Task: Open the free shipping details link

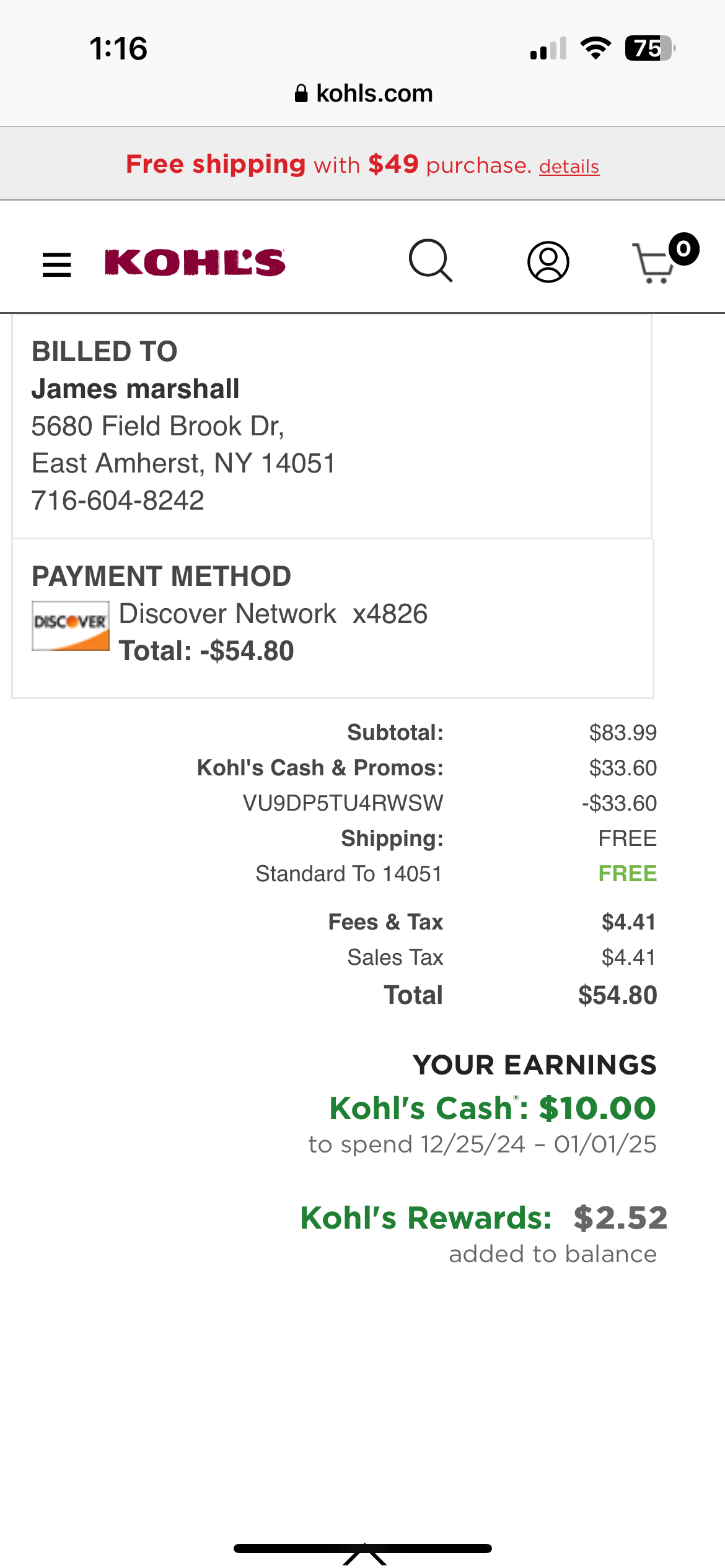Action: tap(569, 167)
